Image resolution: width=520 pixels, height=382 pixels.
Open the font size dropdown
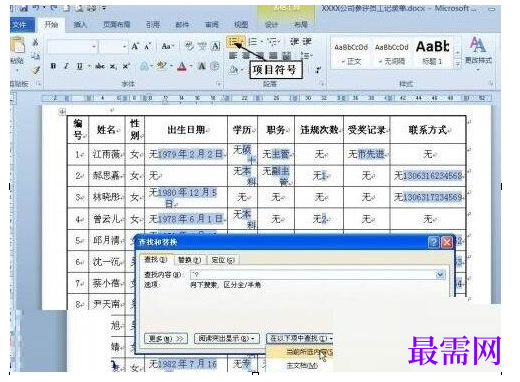(x=124, y=47)
